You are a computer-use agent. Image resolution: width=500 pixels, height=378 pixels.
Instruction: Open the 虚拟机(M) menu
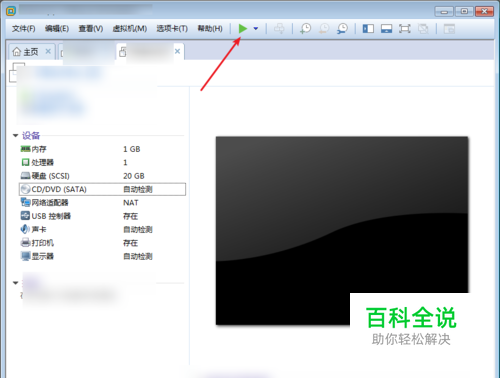coord(130,29)
